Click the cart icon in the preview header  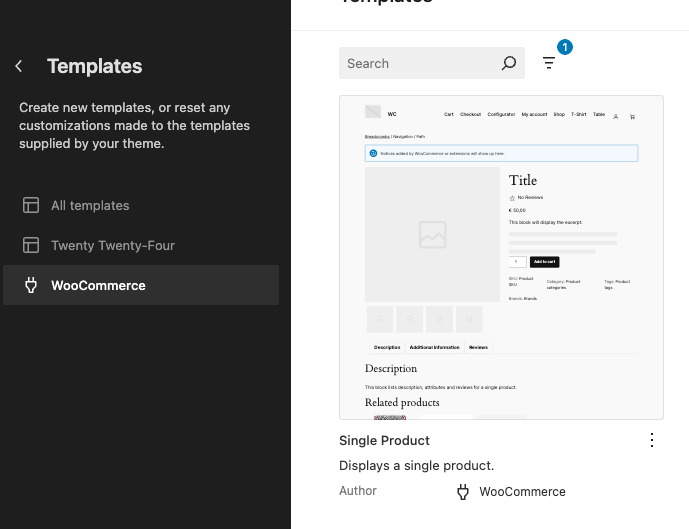point(631,116)
